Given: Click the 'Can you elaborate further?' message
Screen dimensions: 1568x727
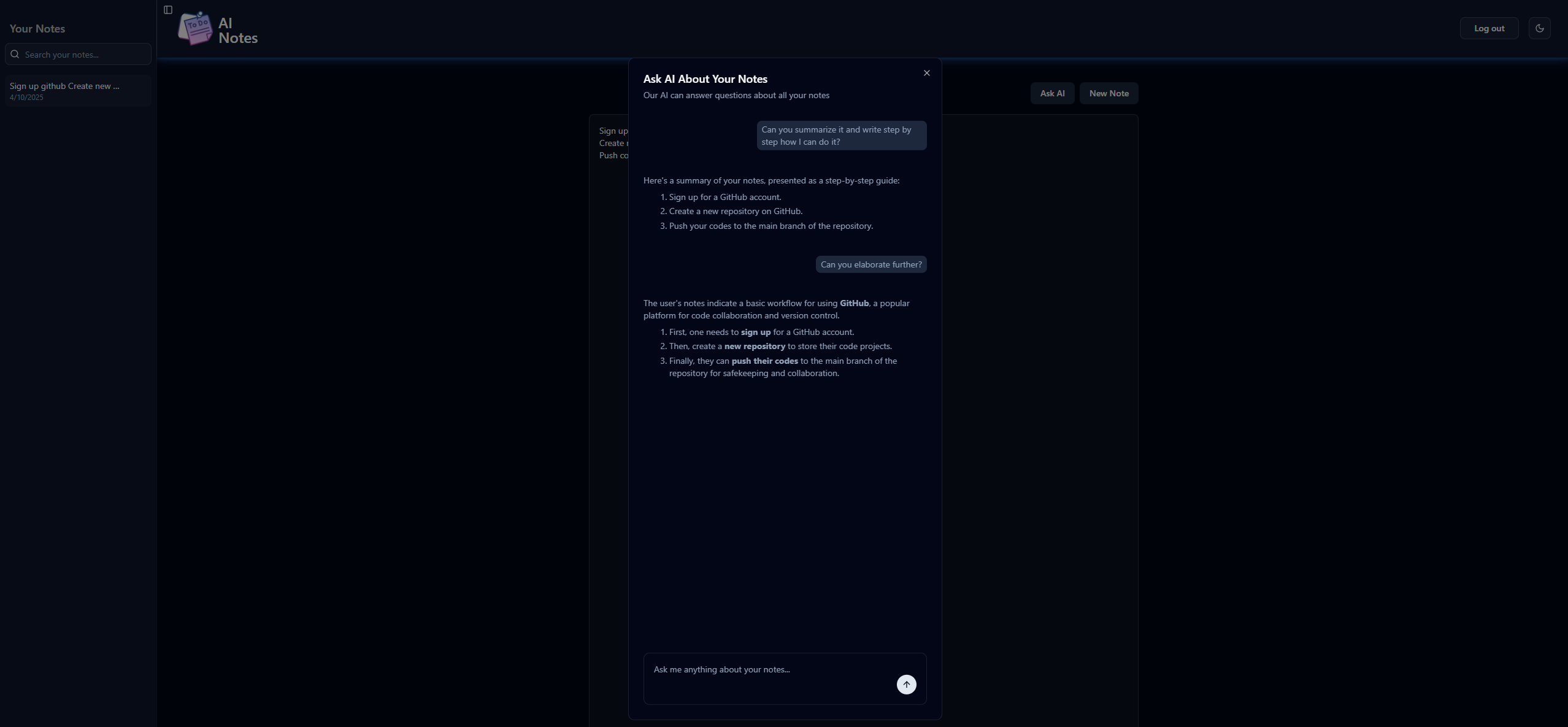Looking at the screenshot, I should coord(871,264).
